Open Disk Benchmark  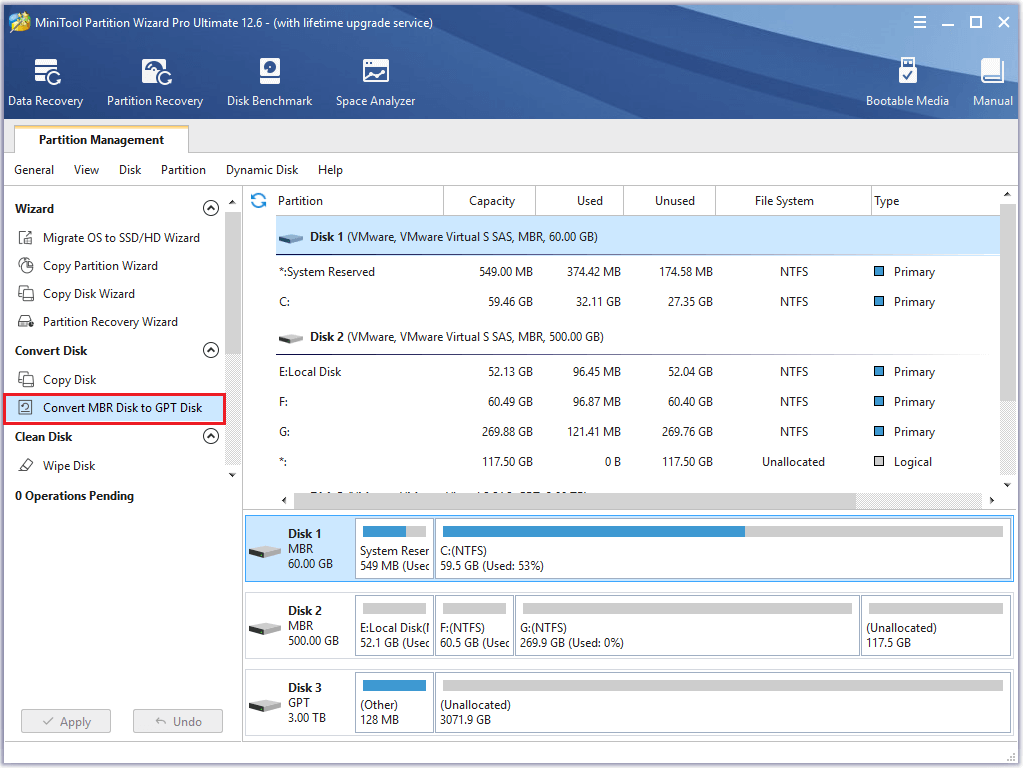(269, 82)
